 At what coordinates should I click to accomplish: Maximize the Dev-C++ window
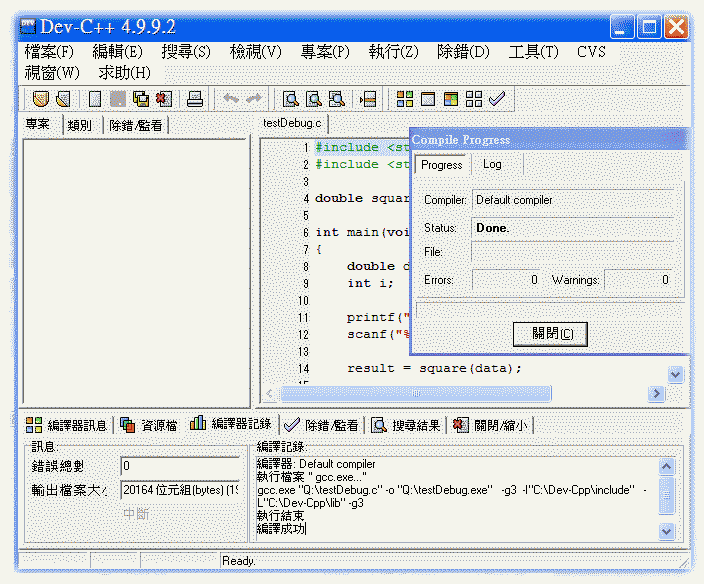point(649,27)
